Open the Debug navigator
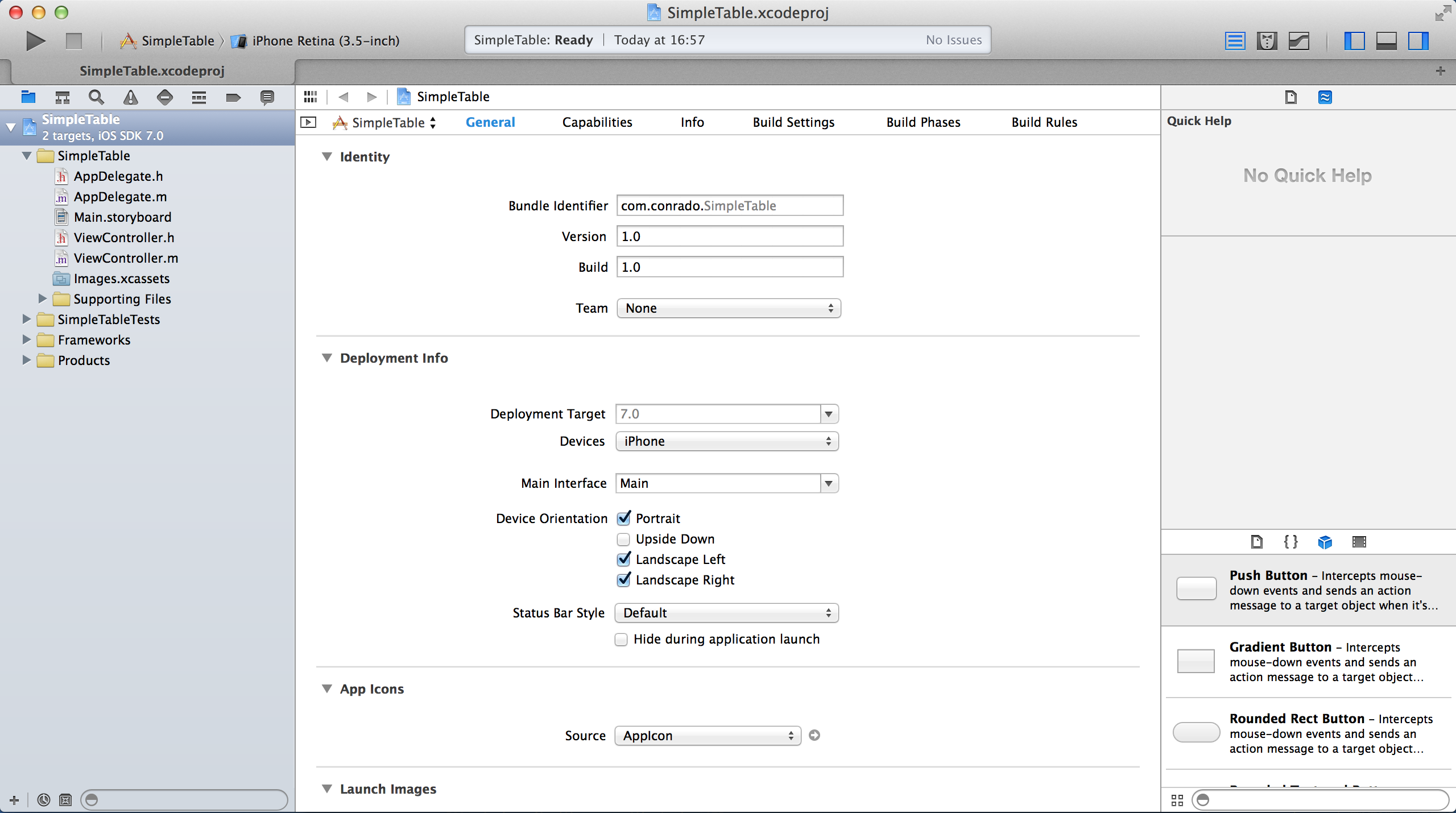This screenshot has width=1456, height=813. click(x=198, y=97)
